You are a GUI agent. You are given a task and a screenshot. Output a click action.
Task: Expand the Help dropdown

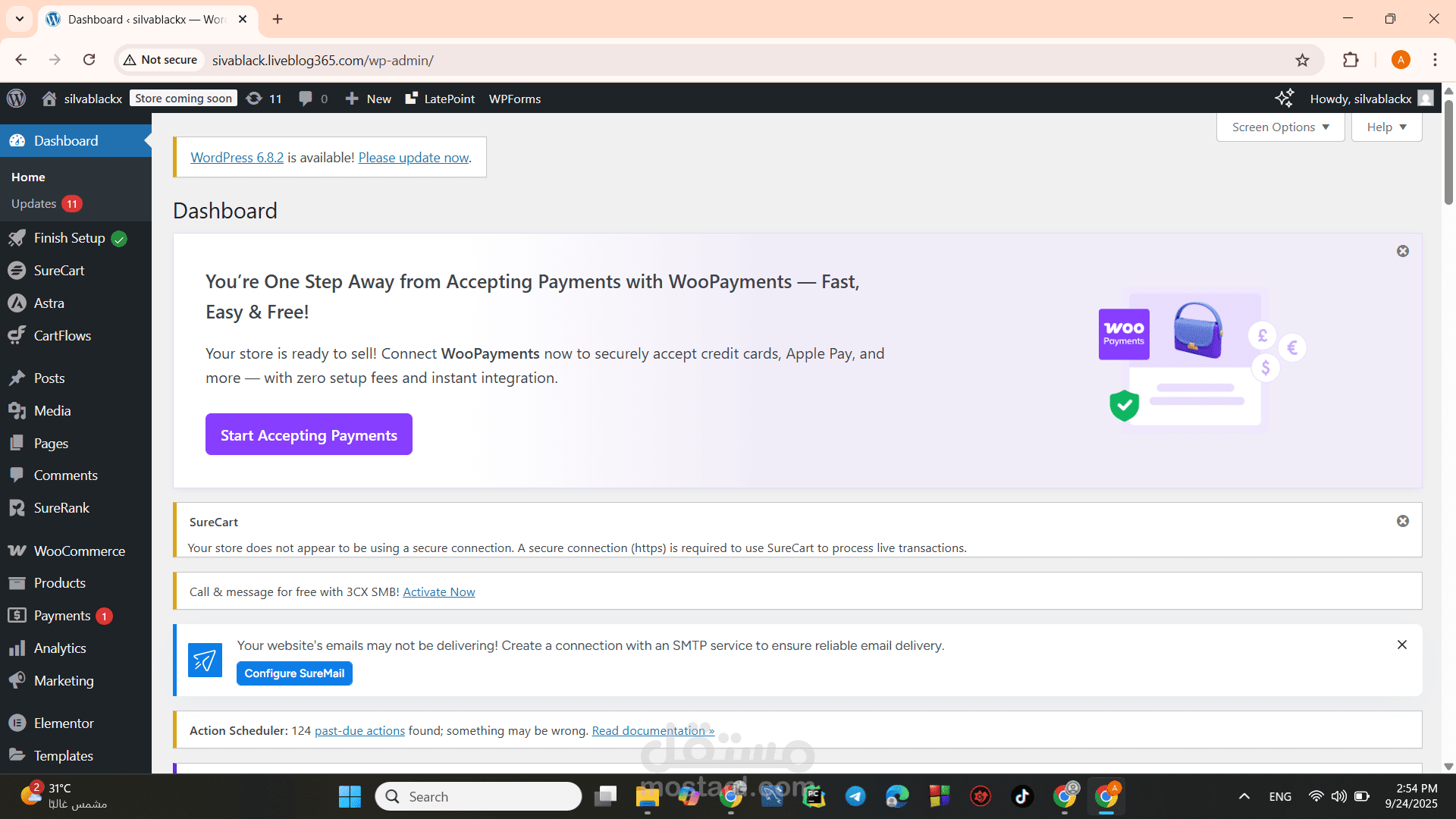pos(1386,127)
